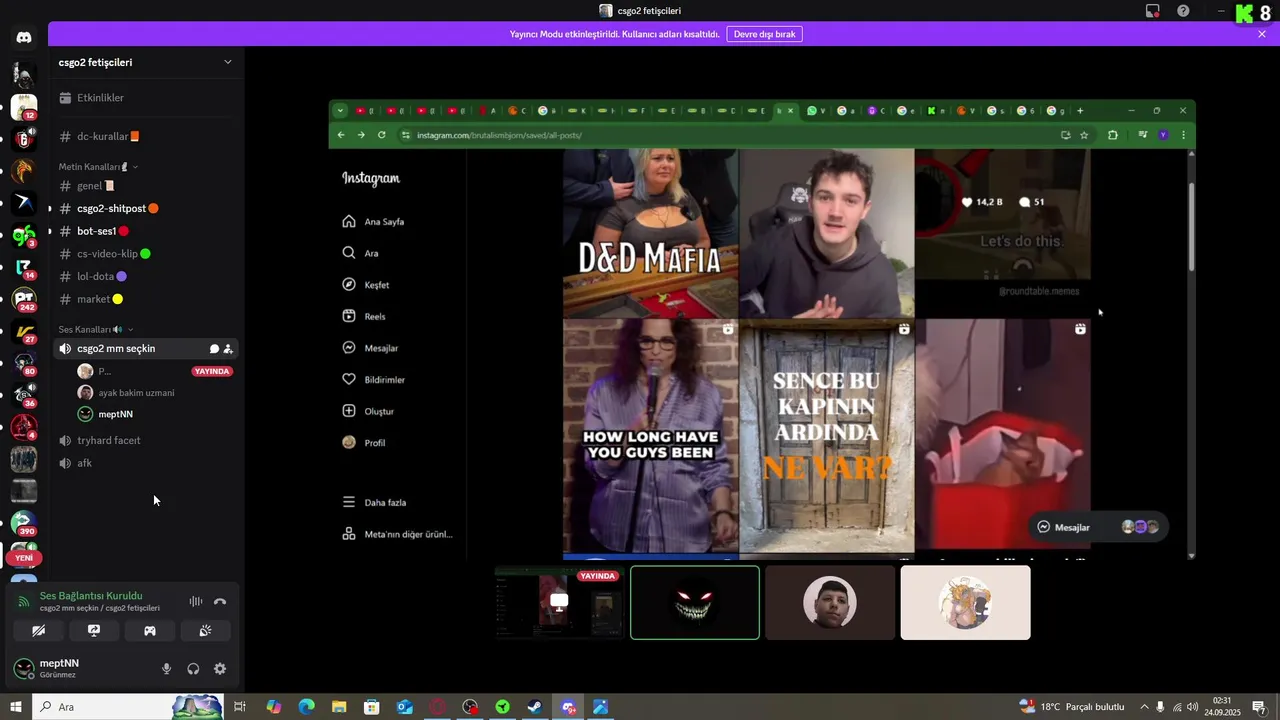The image size is (1280, 720).
Task: Click the SENCE BU KAPININ ARDINDA post
Action: pos(827,434)
